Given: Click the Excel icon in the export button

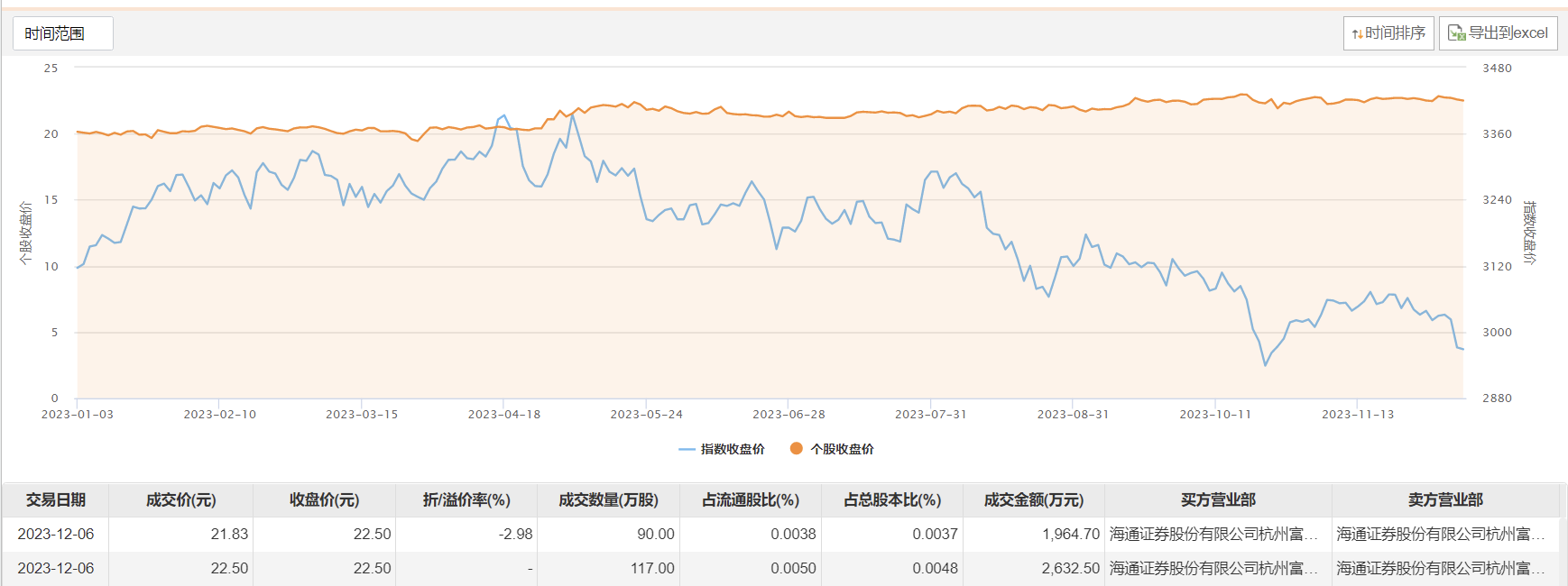Looking at the screenshot, I should [x=1456, y=33].
